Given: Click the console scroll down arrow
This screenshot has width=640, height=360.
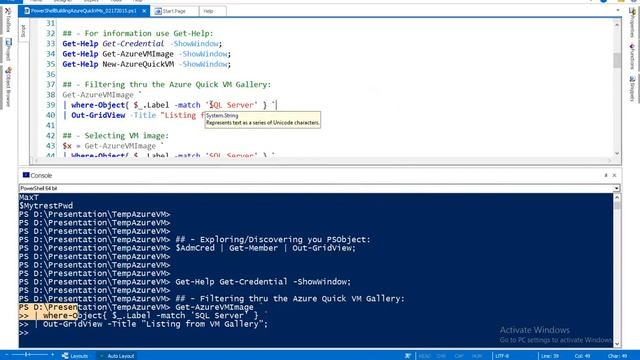Looking at the screenshot, I should click(617, 344).
